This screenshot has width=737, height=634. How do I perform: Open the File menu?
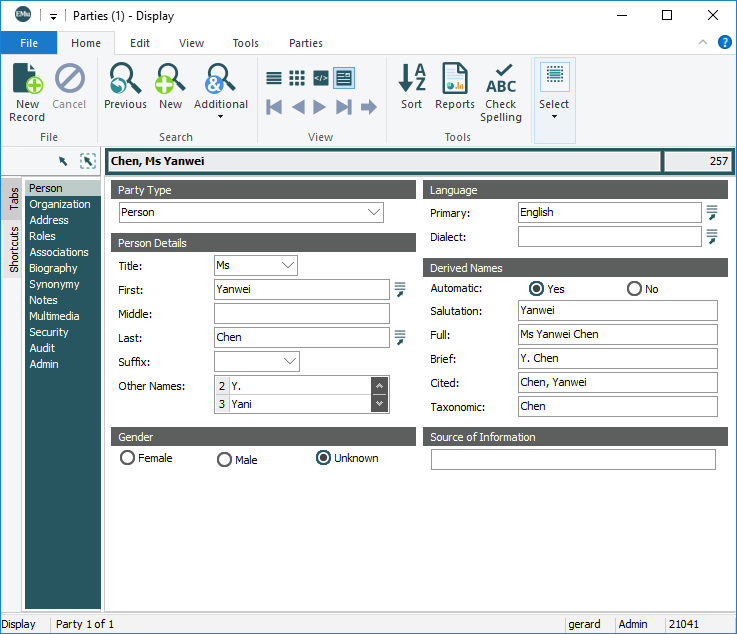point(29,43)
